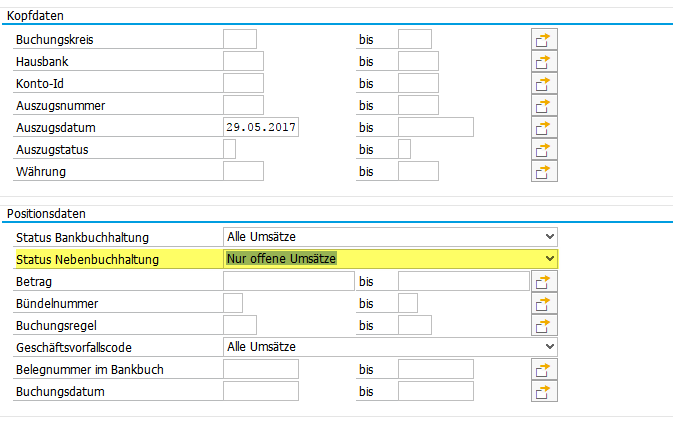Open multiple selection for Konto-Id

543,84
